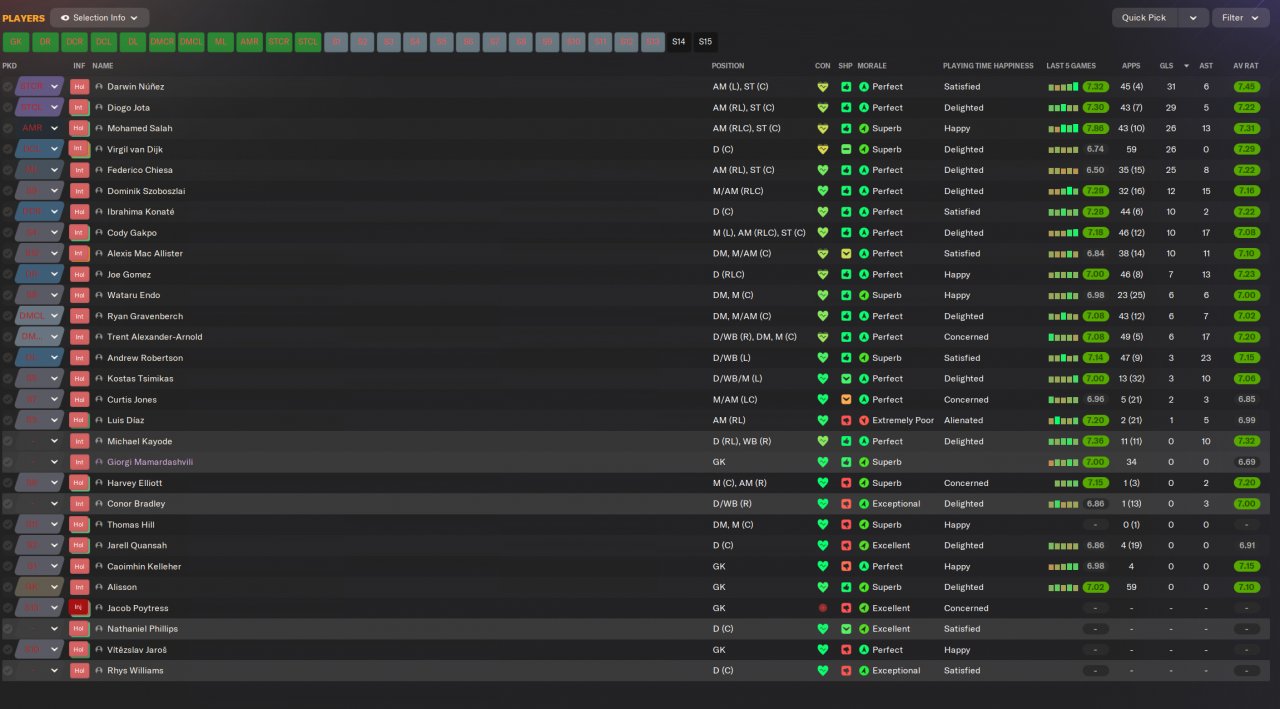
Task: Click last 5 games bars for Darwin Núñez
Action: tap(1063, 87)
